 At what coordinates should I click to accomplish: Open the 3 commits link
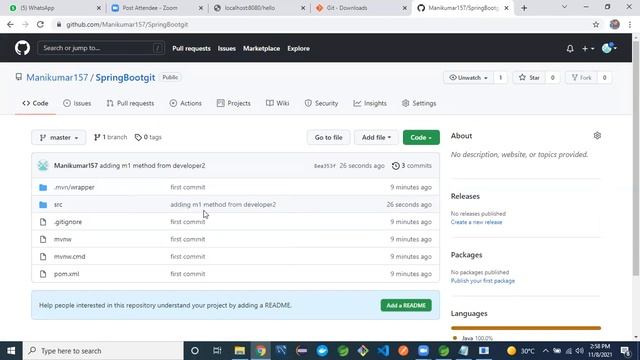click(411, 166)
